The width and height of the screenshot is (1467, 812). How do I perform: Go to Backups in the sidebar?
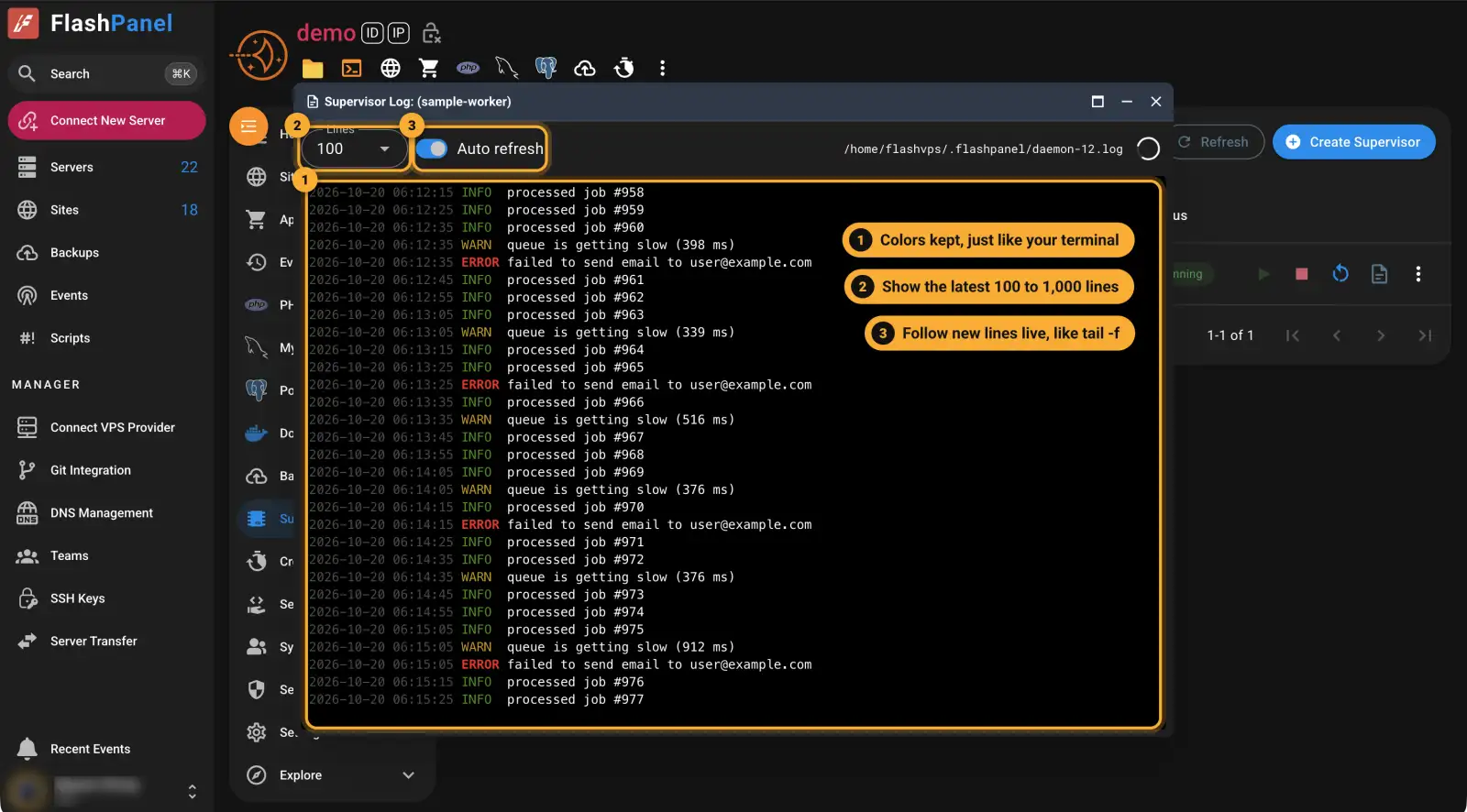(106, 253)
